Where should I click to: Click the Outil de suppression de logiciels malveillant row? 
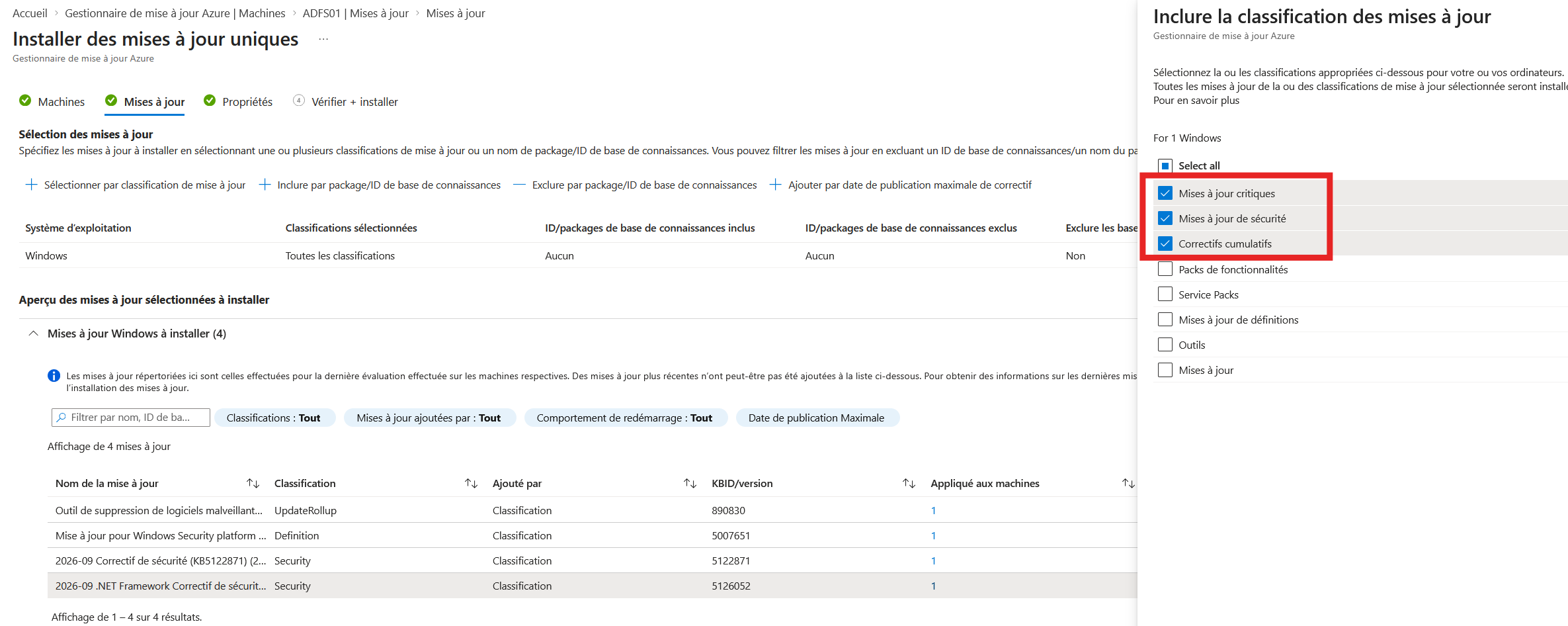(x=593, y=511)
